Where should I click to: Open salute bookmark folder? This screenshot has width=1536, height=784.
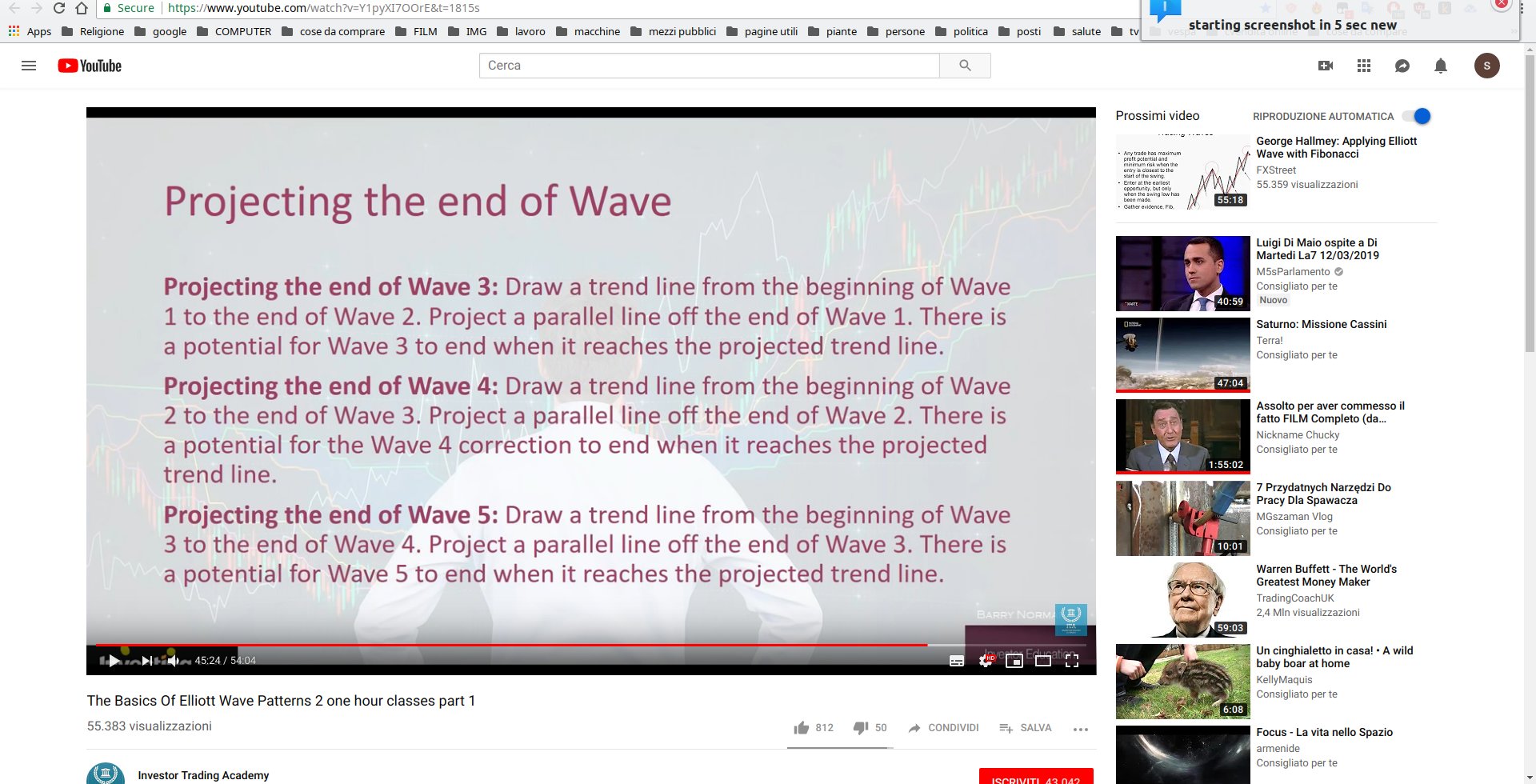click(1077, 31)
